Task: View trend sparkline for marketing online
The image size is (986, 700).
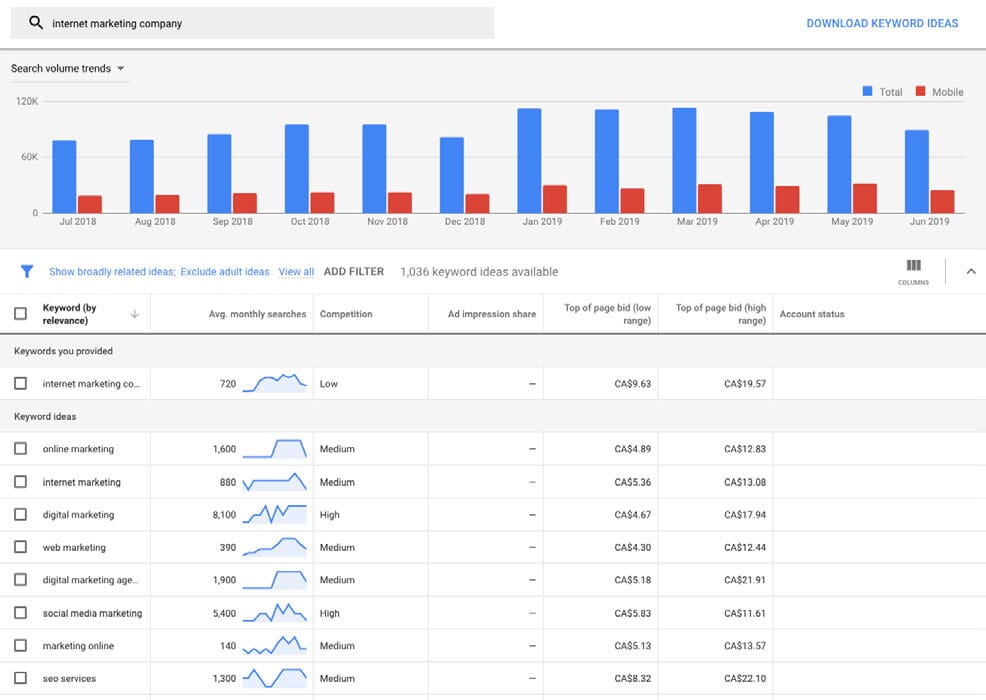Action: tap(275, 645)
